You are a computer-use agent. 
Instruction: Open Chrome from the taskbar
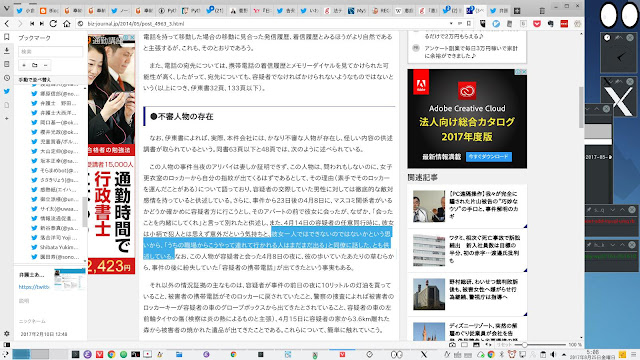[x=111, y=354]
